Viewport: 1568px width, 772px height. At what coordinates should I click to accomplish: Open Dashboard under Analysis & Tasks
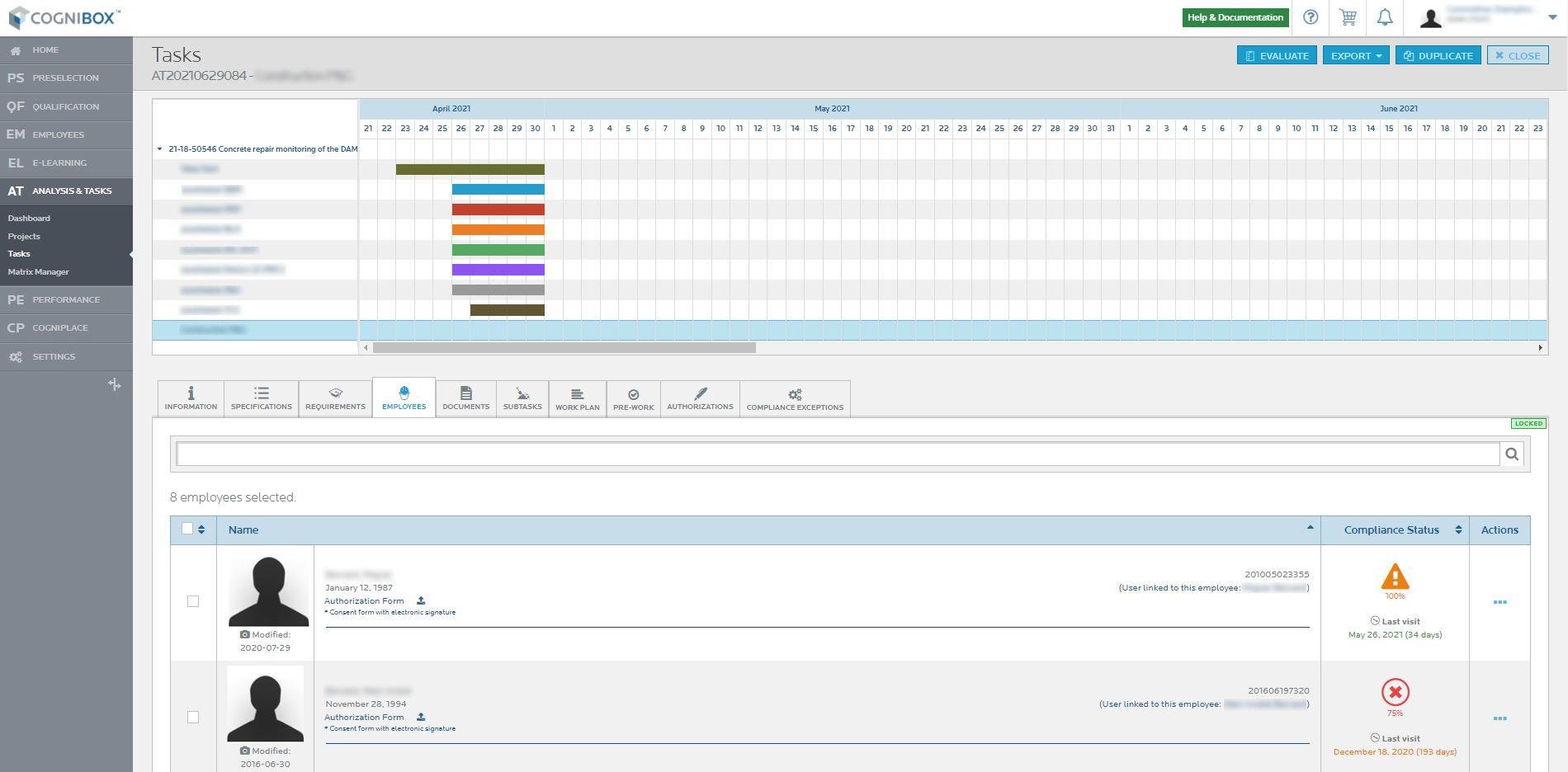[29, 219]
